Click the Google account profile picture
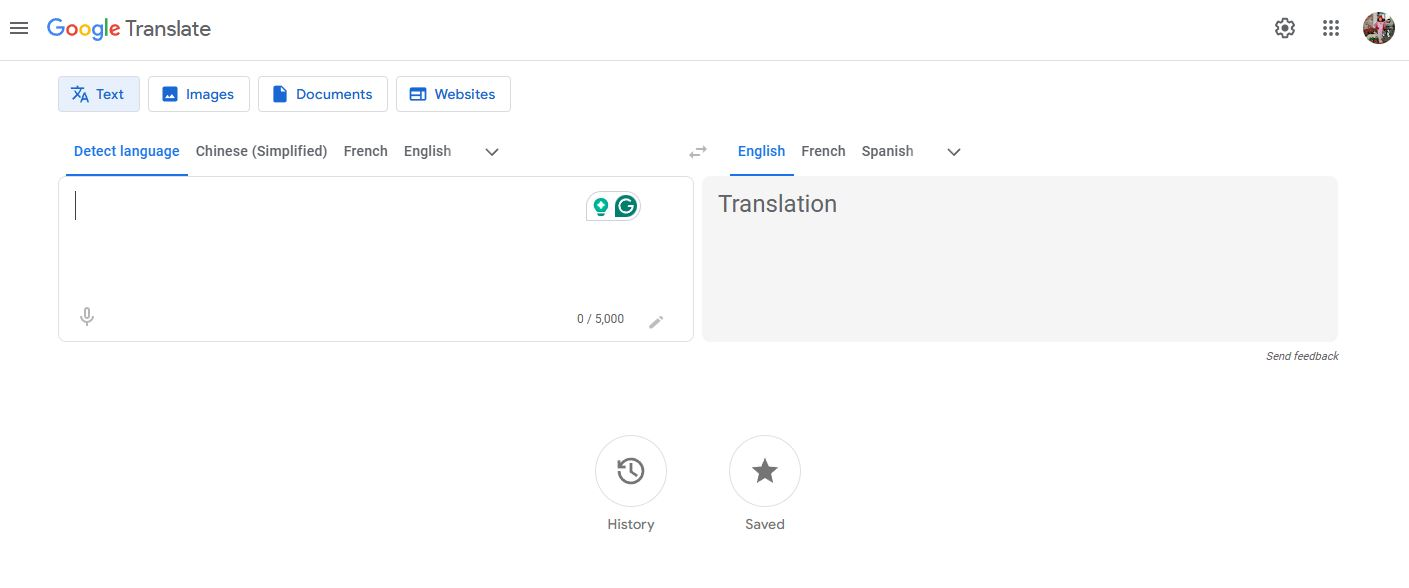The width and height of the screenshot is (1409, 588). coord(1378,28)
